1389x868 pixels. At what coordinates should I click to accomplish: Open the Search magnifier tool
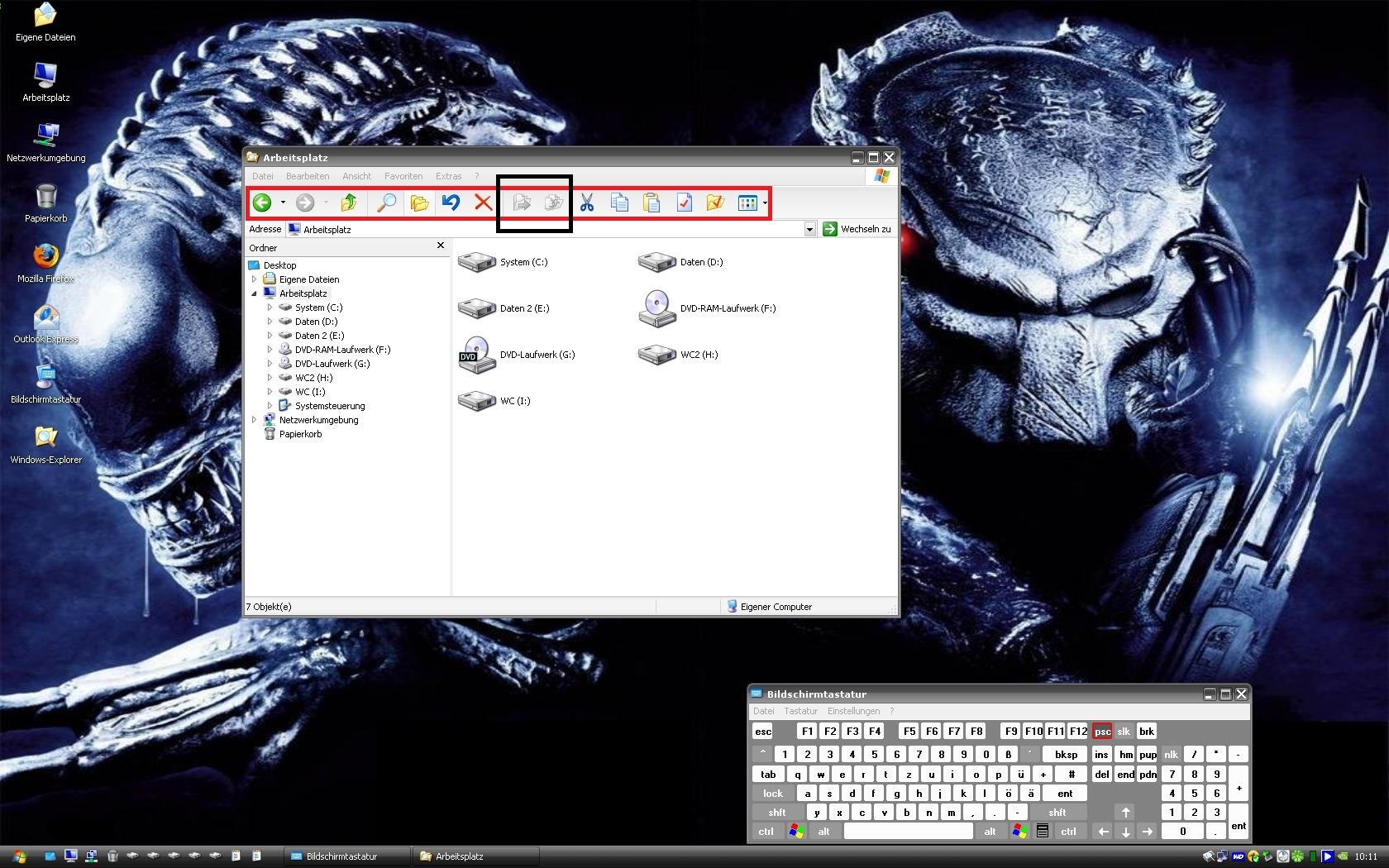point(386,203)
